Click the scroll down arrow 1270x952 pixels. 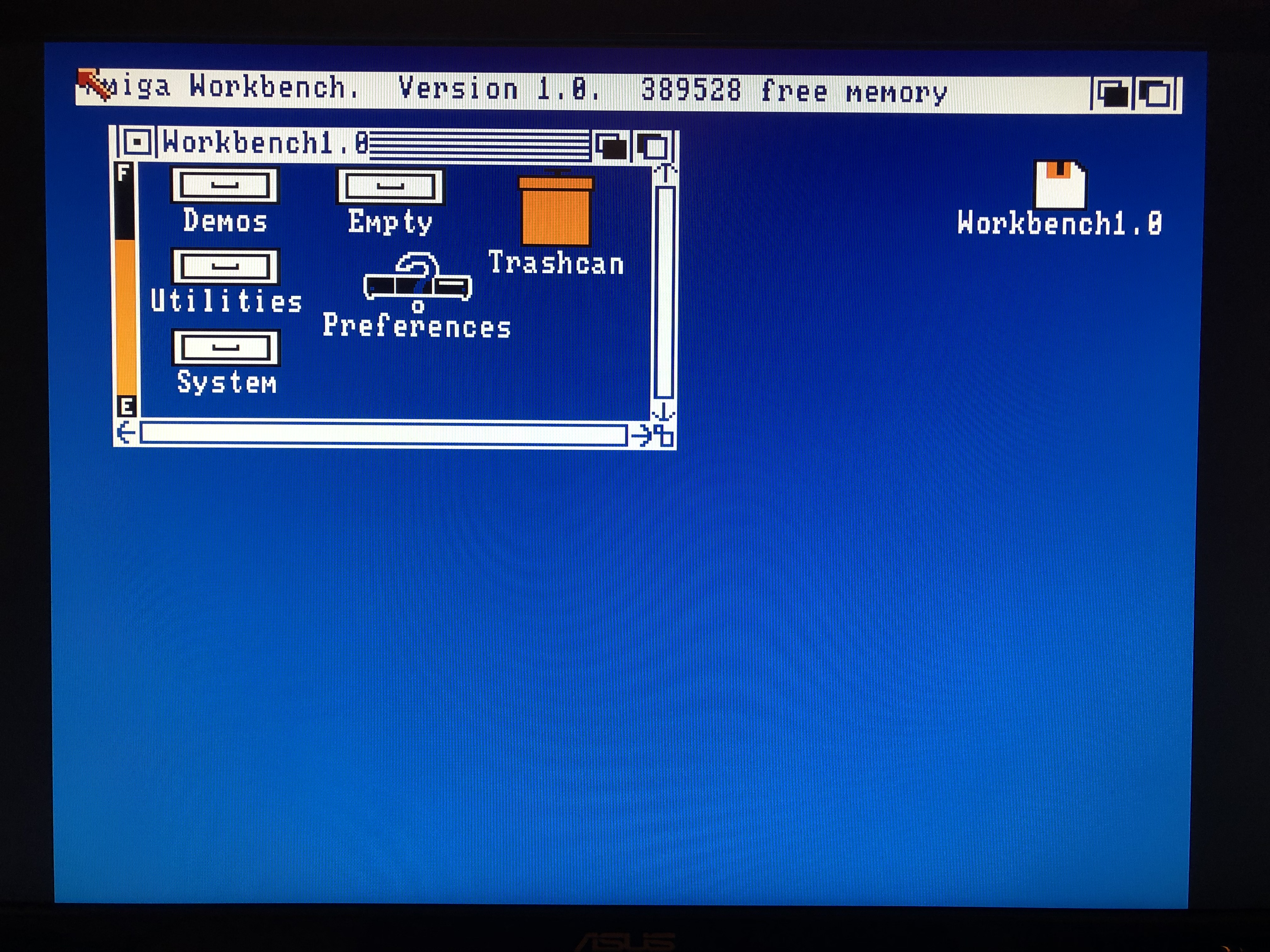coord(664,411)
